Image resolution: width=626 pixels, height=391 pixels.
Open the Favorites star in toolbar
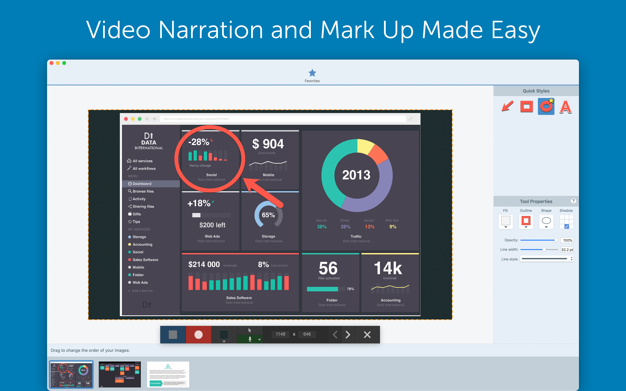click(x=312, y=73)
